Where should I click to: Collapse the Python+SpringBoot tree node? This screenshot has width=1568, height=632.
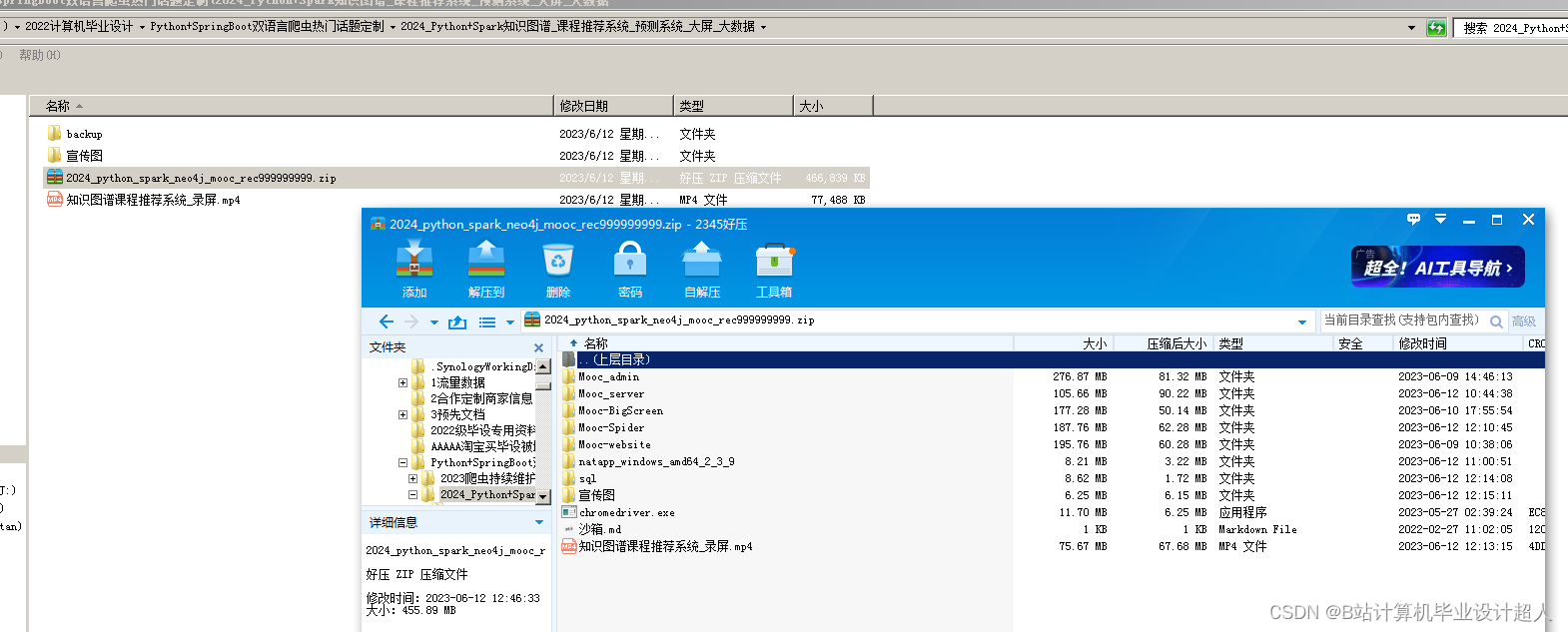click(x=402, y=462)
